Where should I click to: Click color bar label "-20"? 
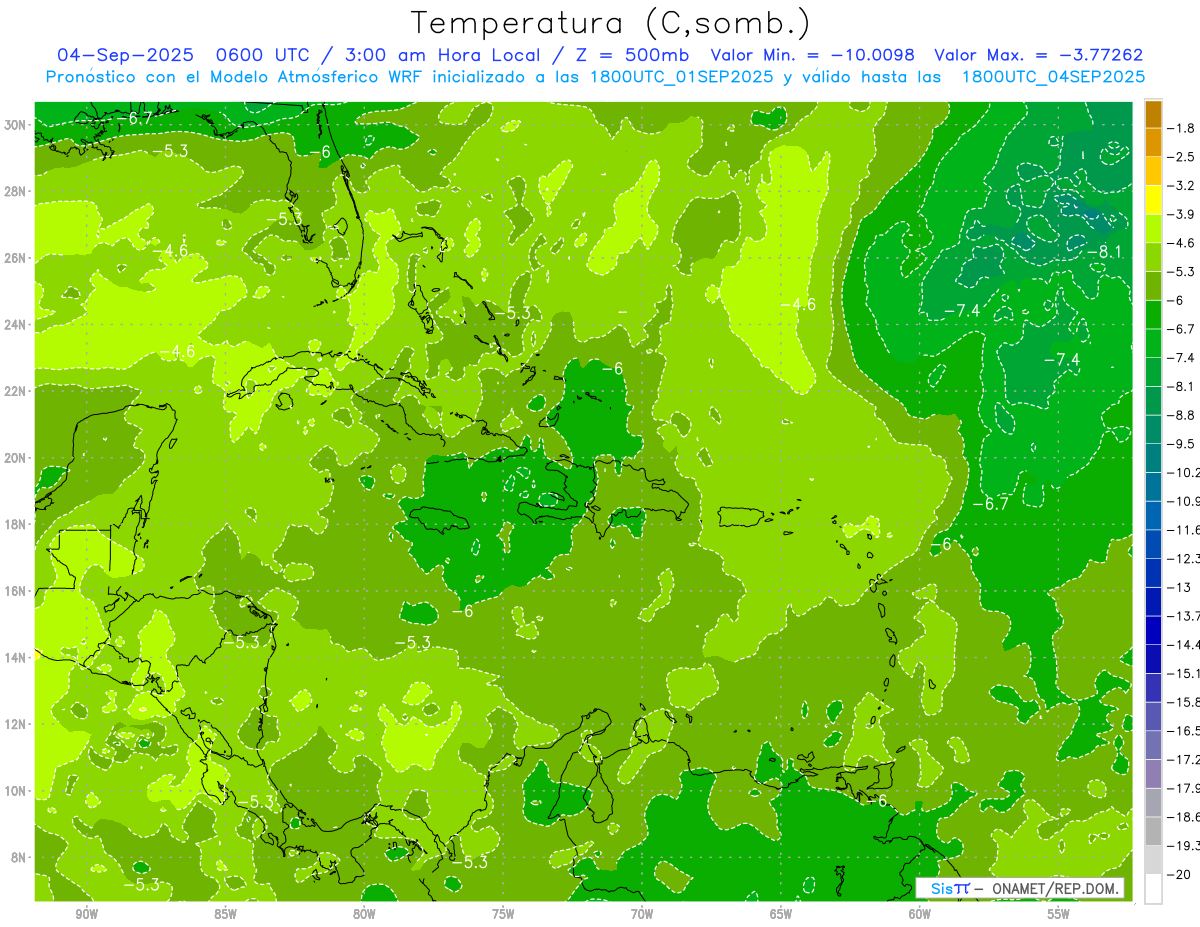(1181, 875)
